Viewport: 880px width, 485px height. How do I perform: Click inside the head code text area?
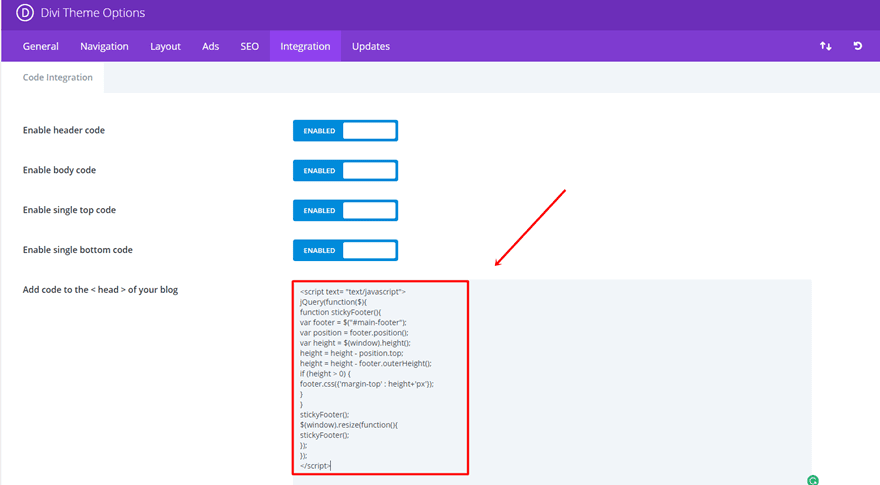552,382
